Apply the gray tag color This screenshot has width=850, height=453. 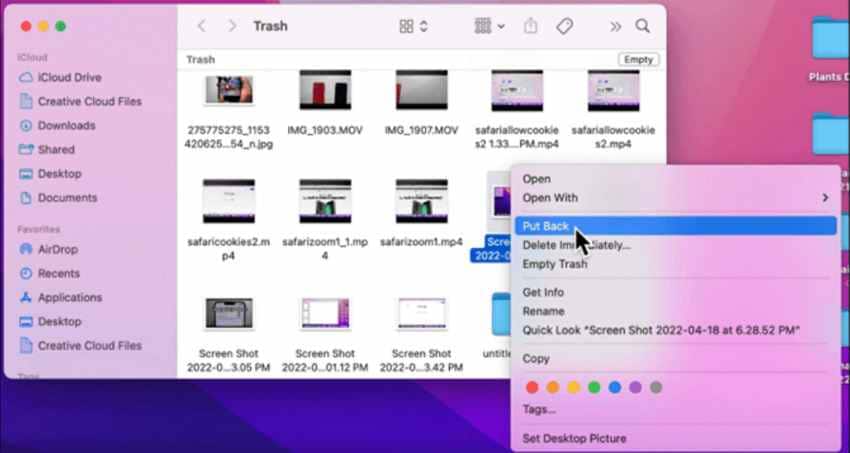[x=656, y=387]
